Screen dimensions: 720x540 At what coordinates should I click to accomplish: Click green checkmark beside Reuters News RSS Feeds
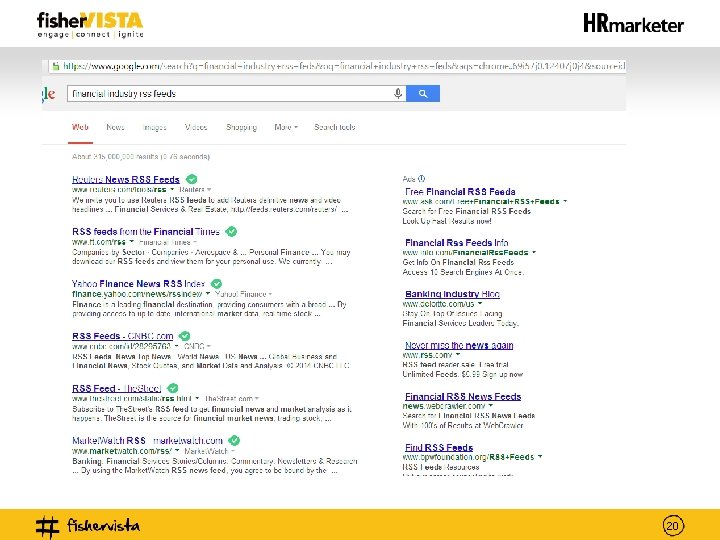click(x=191, y=180)
